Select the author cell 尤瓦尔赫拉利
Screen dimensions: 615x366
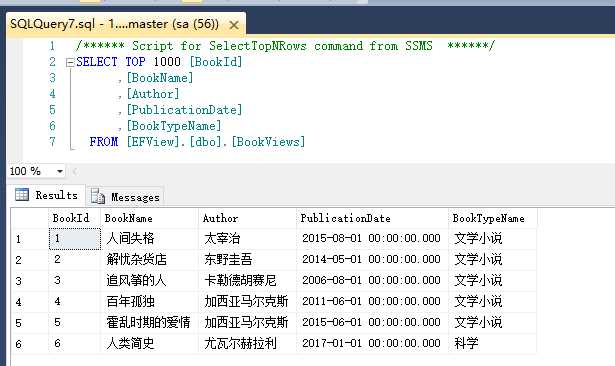[x=247, y=343]
